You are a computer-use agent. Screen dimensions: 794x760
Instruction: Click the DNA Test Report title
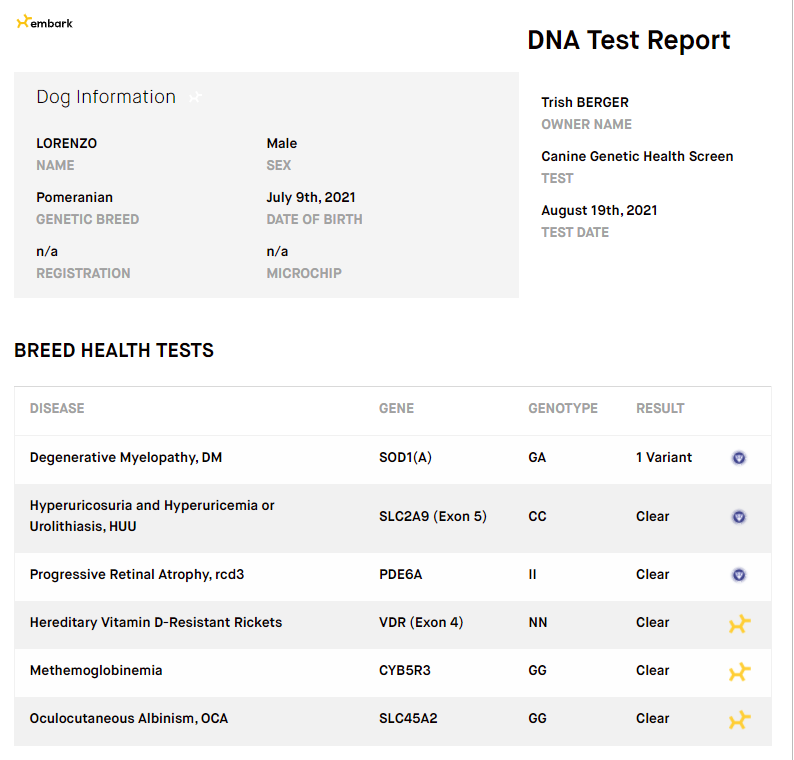(629, 40)
